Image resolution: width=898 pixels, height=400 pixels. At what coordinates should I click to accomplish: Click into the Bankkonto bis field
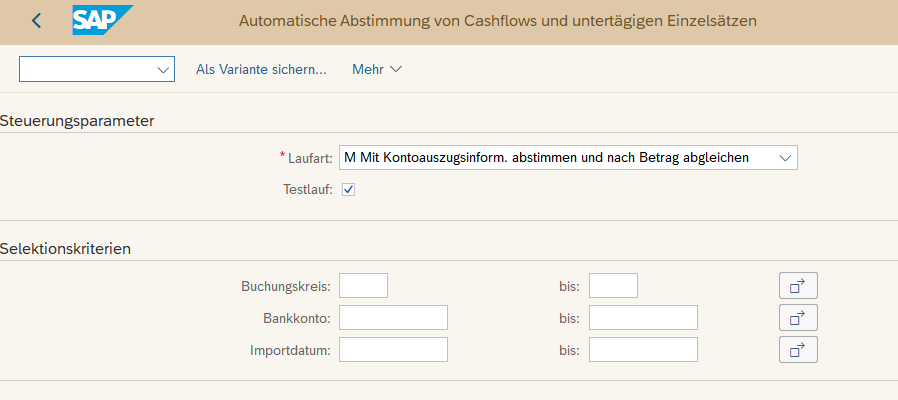(643, 318)
